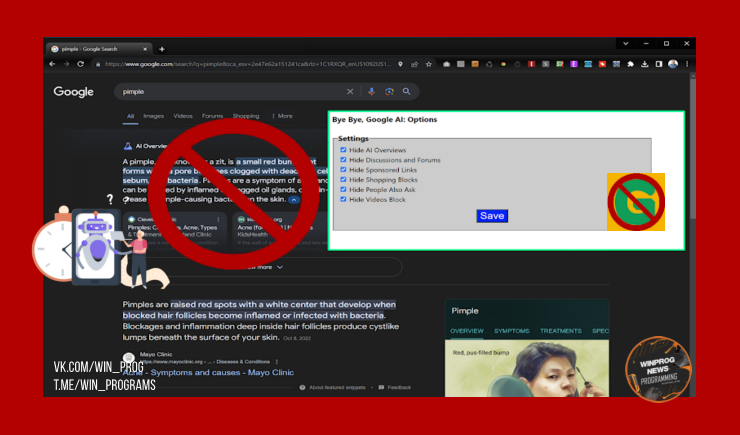
Task: Switch to the Forums search tab
Action: pyautogui.click(x=212, y=116)
